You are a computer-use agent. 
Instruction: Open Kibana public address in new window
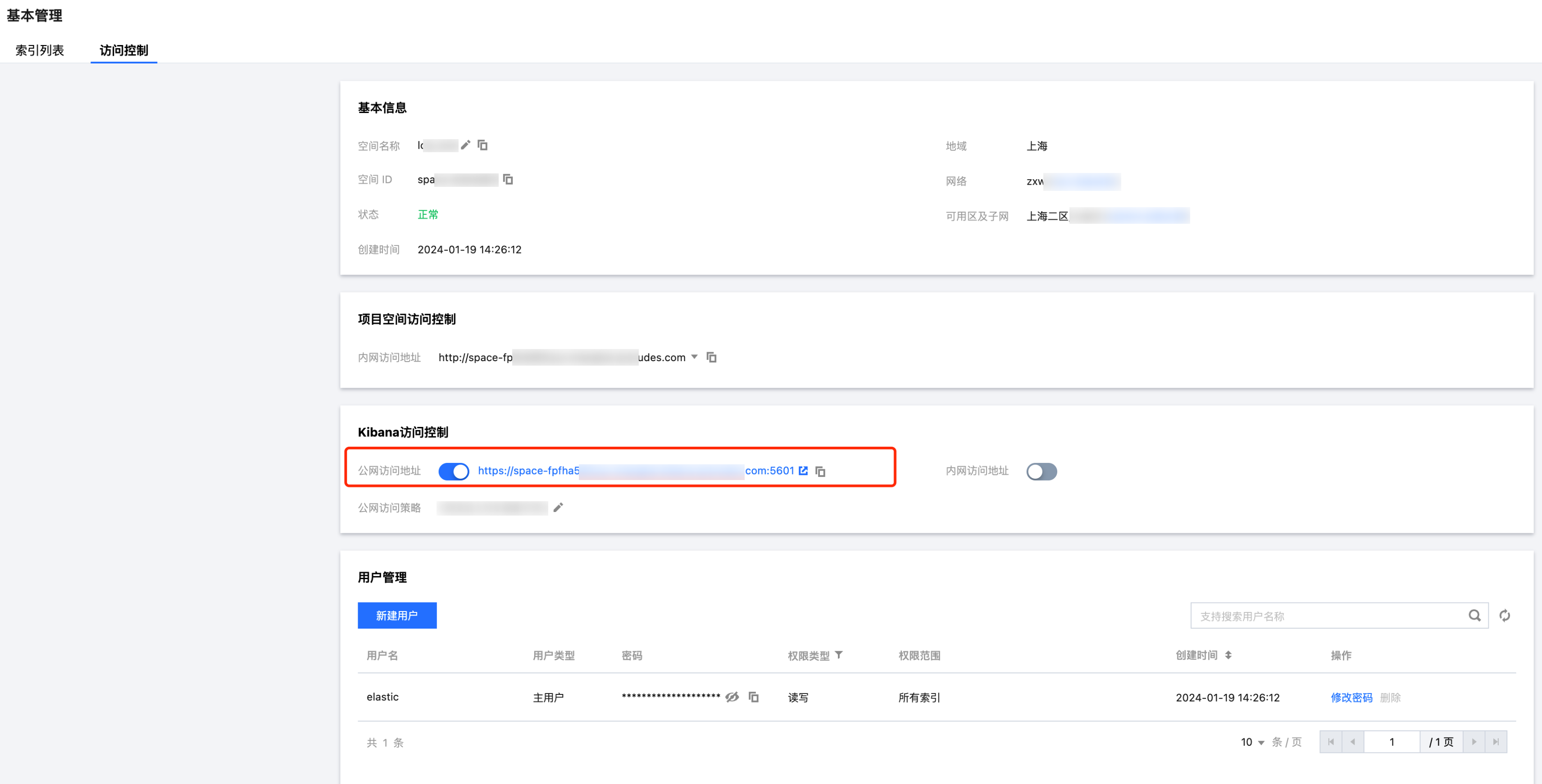pyautogui.click(x=803, y=471)
